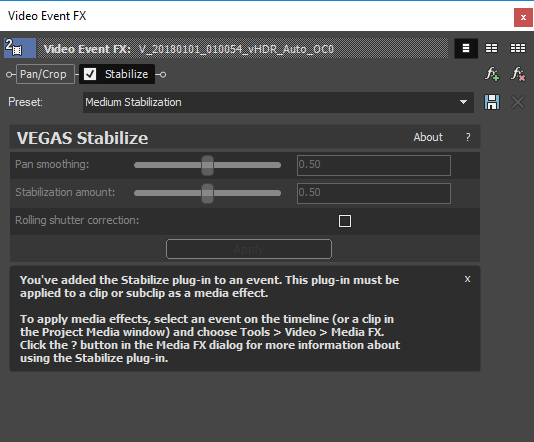Viewport: 534px width, 442px height.
Task: Click the chain start connector node
Action: pyautogui.click(x=9, y=74)
